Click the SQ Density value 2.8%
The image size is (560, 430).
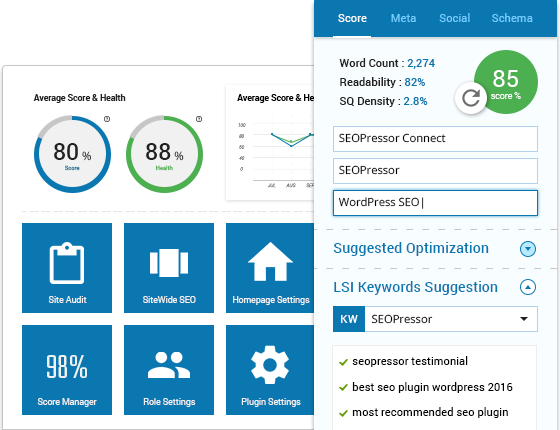[415, 101]
